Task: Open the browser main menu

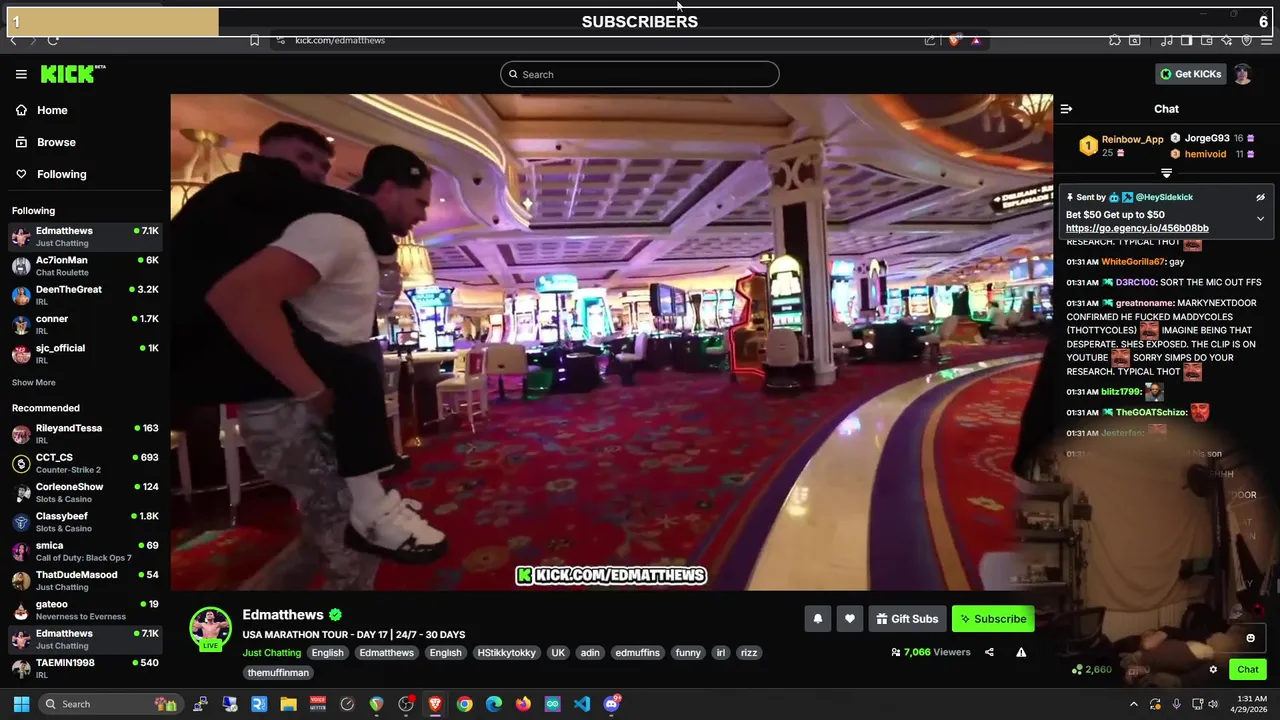Action: (1267, 40)
